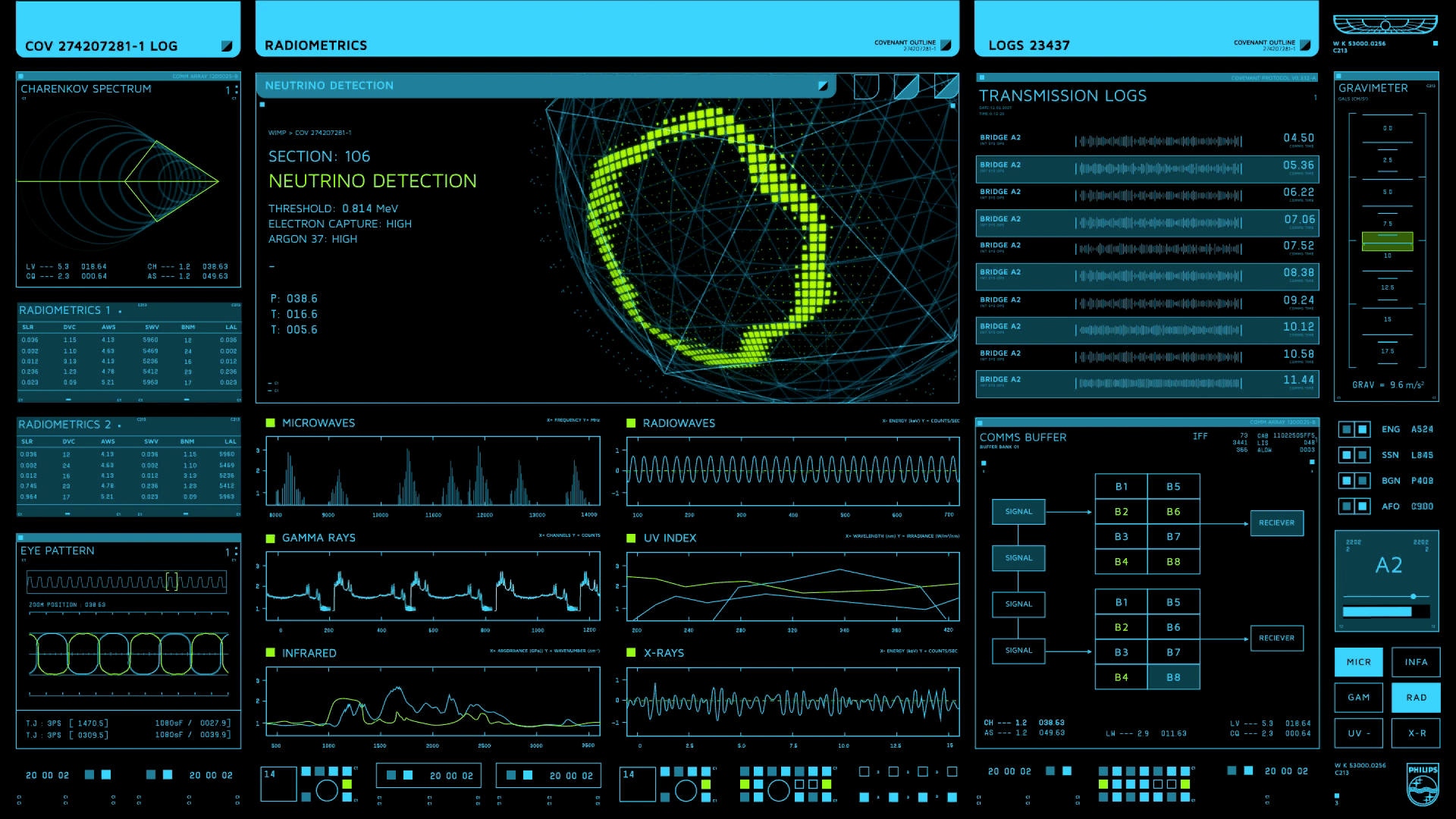Select the BRIDGE A2 09.24 log waveform row

1147,303
